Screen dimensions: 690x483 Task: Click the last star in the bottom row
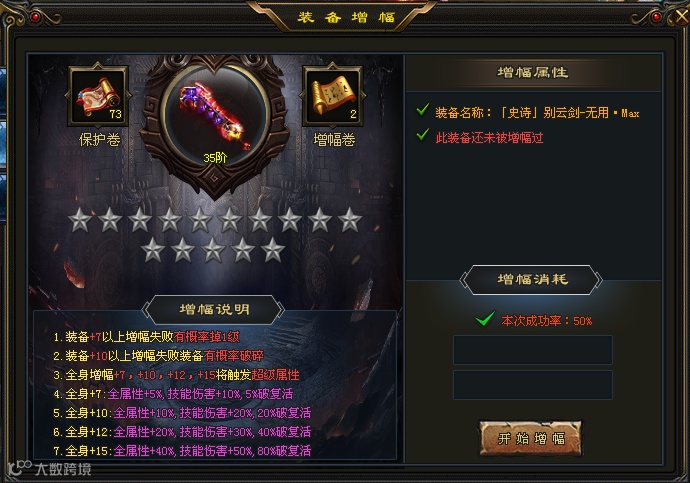click(273, 250)
